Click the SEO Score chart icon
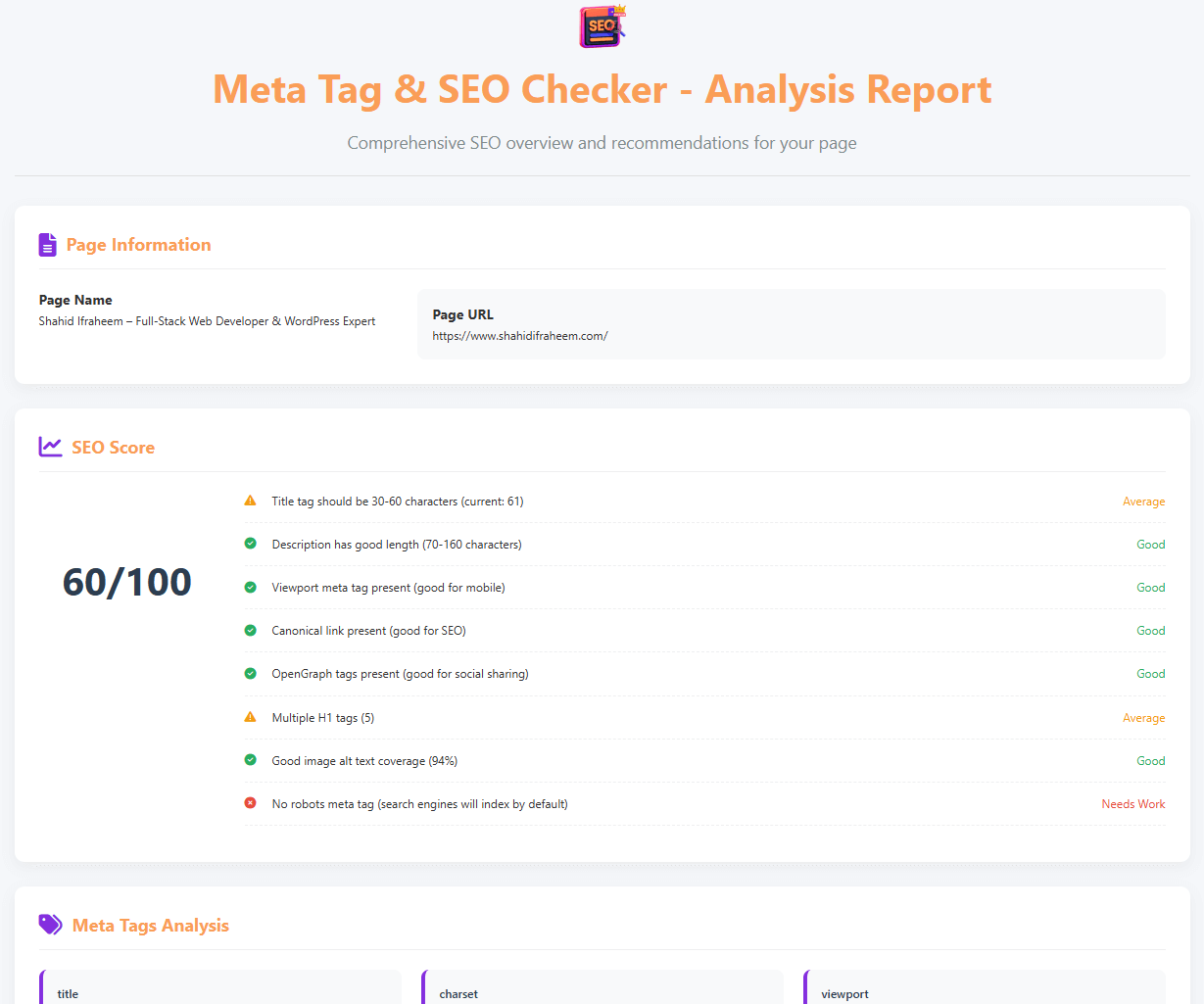 pos(50,447)
